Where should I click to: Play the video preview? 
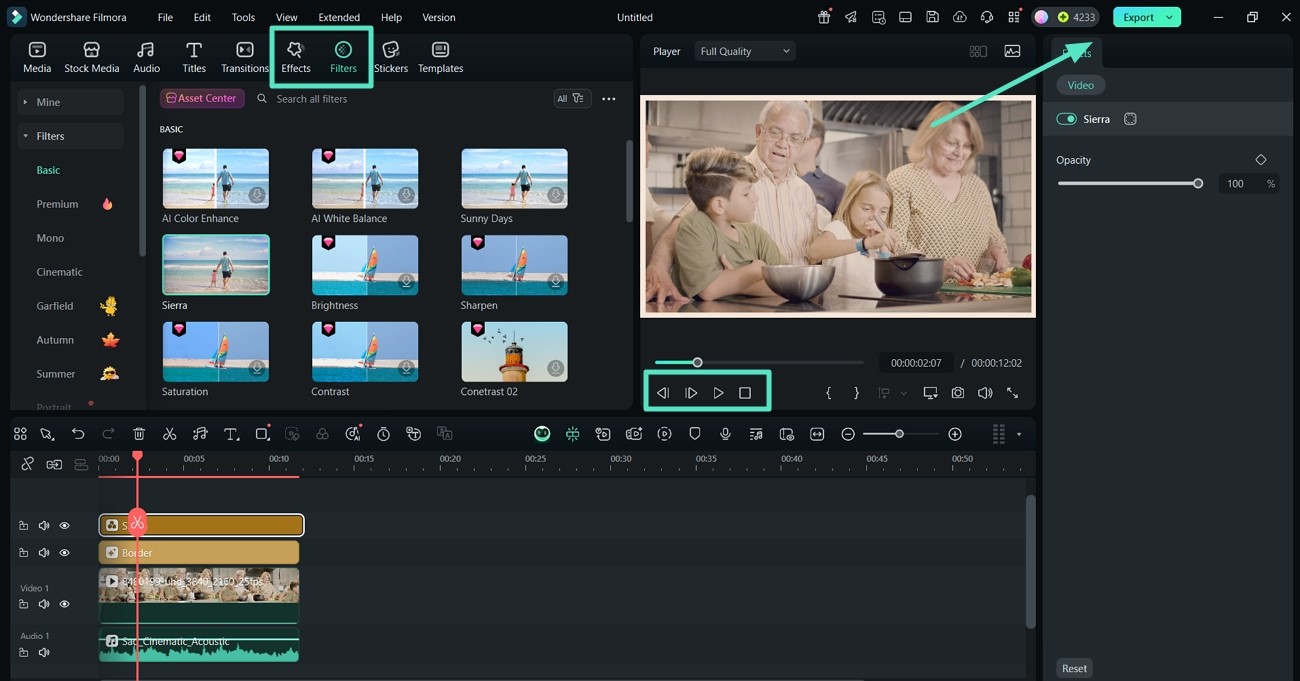(x=718, y=393)
